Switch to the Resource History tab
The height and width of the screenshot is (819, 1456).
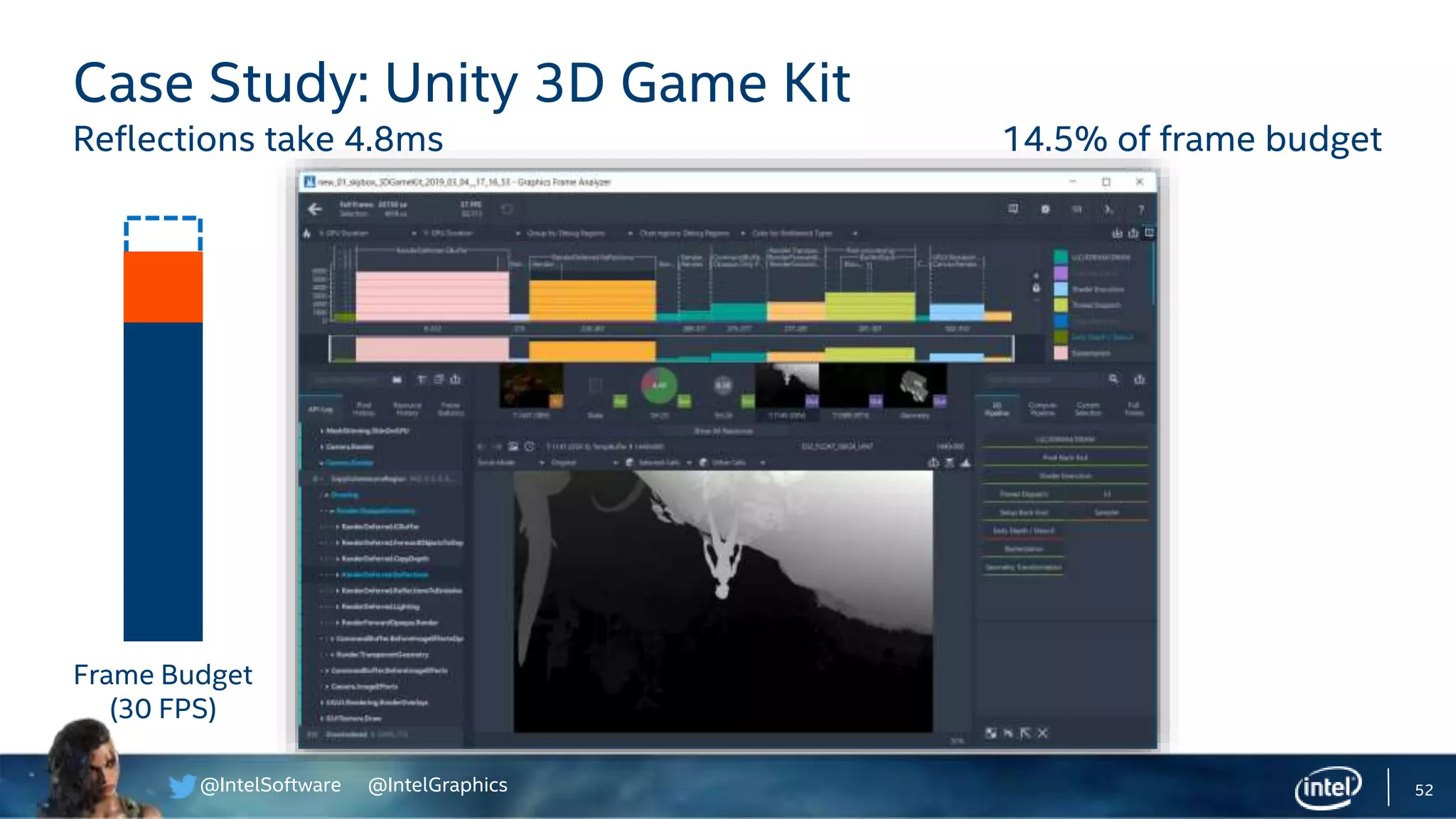click(407, 409)
